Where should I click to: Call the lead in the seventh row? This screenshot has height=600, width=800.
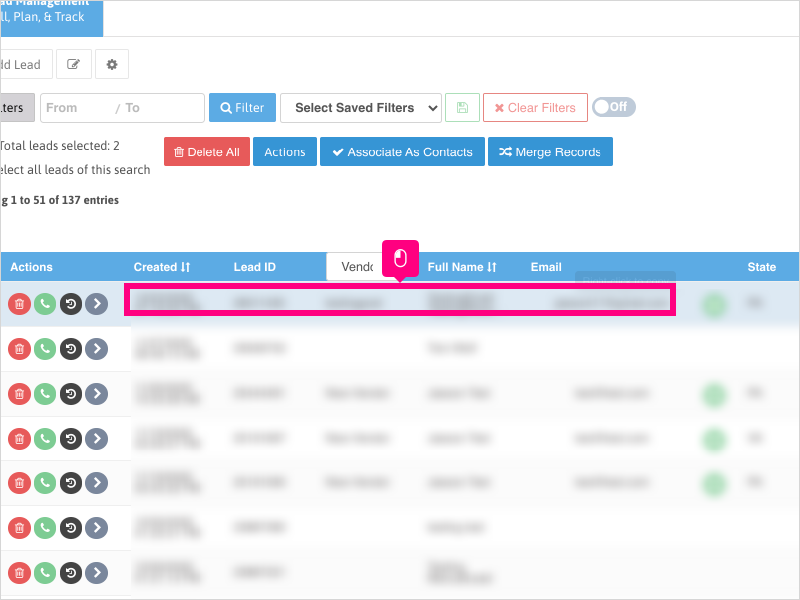point(45,572)
